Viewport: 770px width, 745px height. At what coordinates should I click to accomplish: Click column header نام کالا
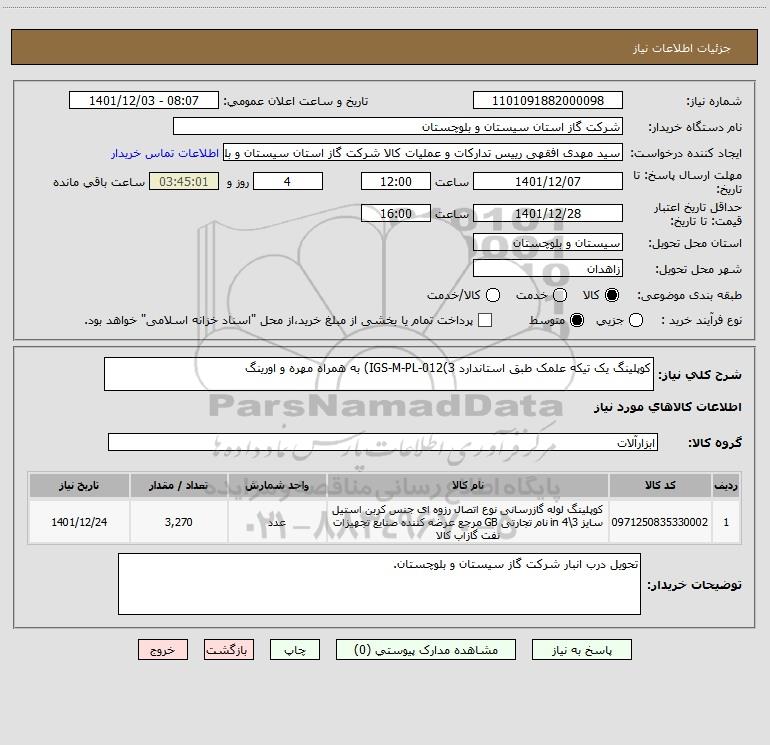468,485
